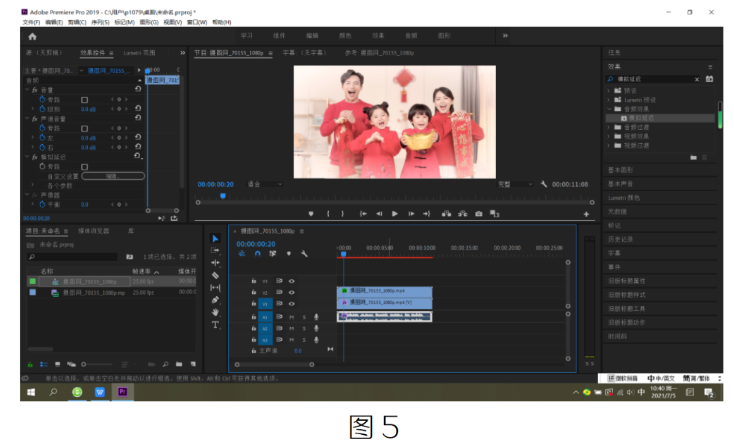Export frame with camera icon
Image resolution: width=734 pixels, height=445 pixels.
pos(478,214)
